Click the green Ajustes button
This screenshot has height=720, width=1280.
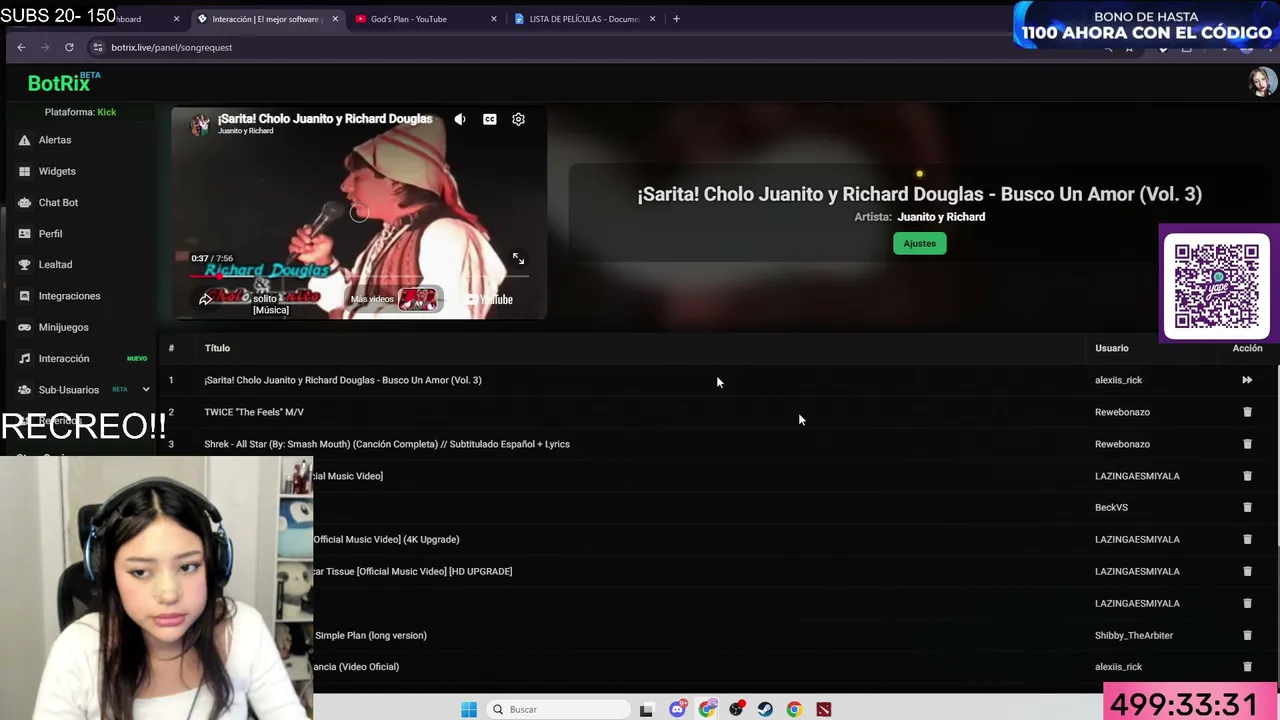(919, 243)
